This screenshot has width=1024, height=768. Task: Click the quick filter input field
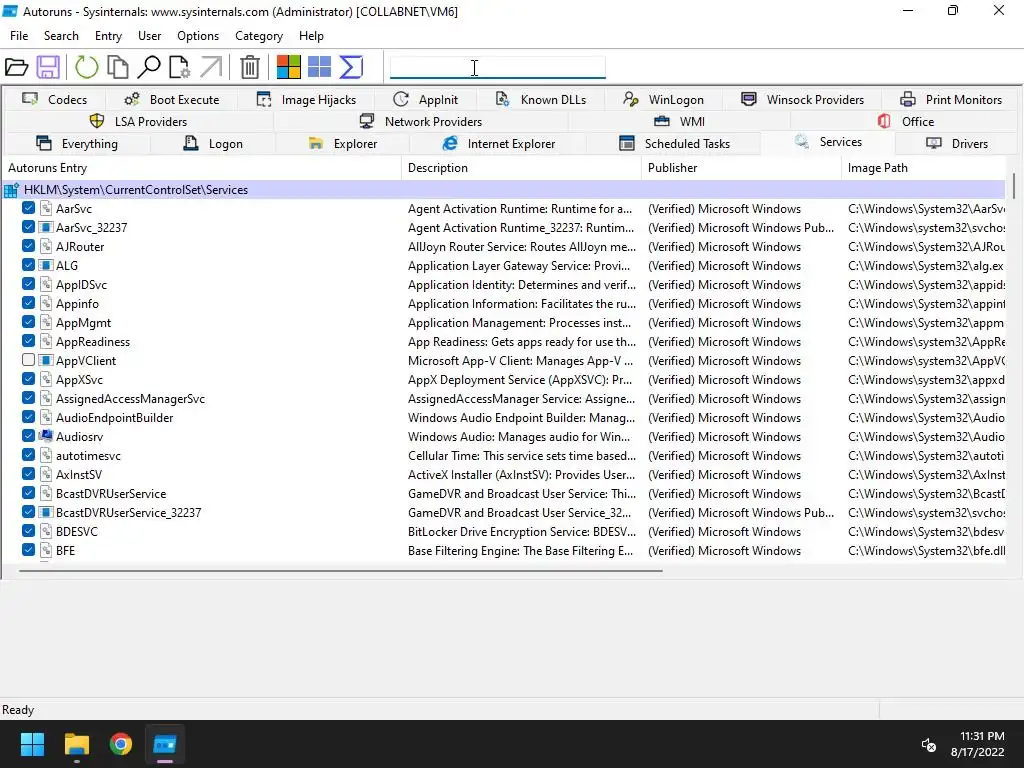498,67
